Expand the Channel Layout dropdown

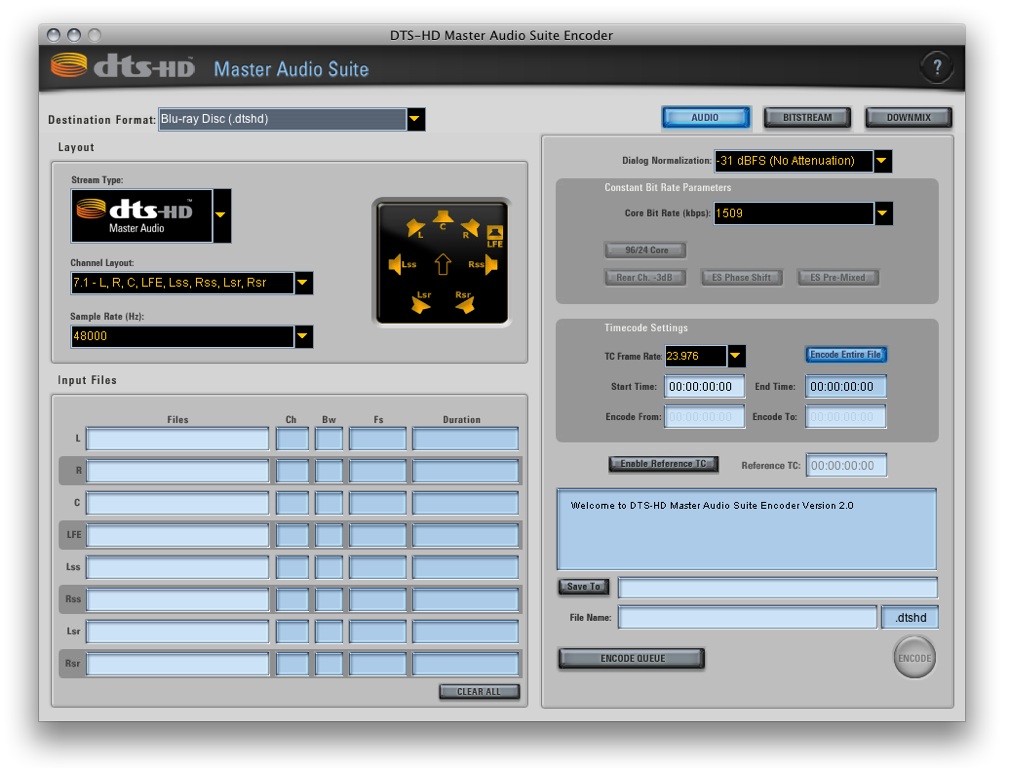(303, 283)
